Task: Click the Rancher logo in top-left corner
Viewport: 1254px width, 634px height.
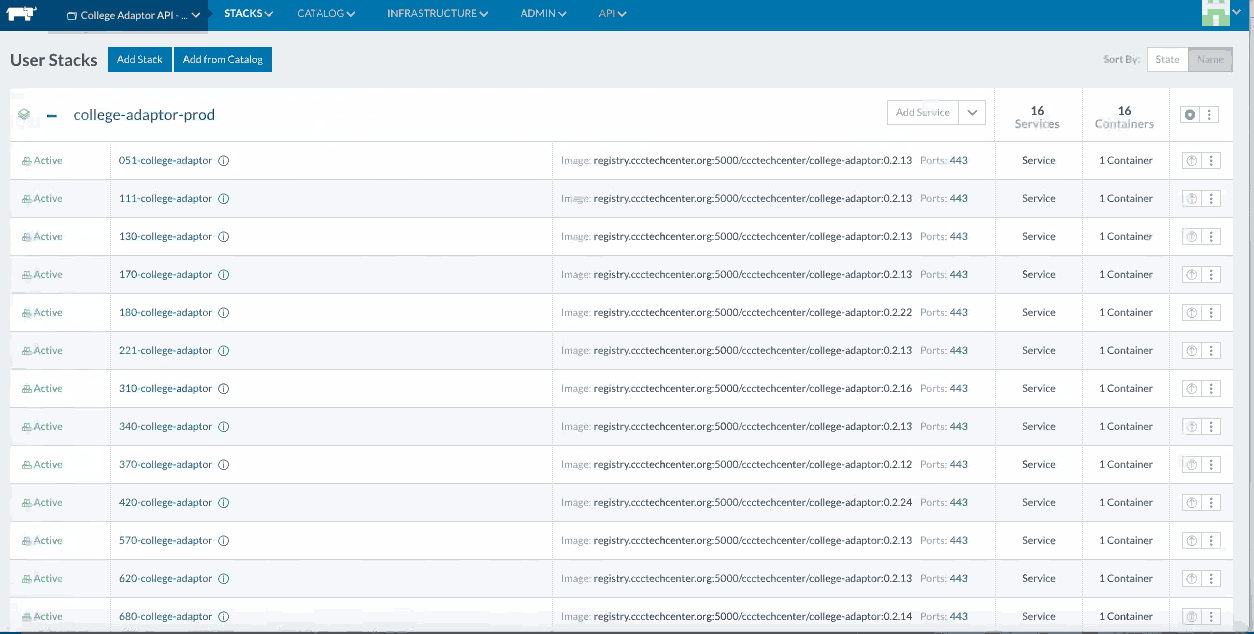Action: click(x=20, y=15)
